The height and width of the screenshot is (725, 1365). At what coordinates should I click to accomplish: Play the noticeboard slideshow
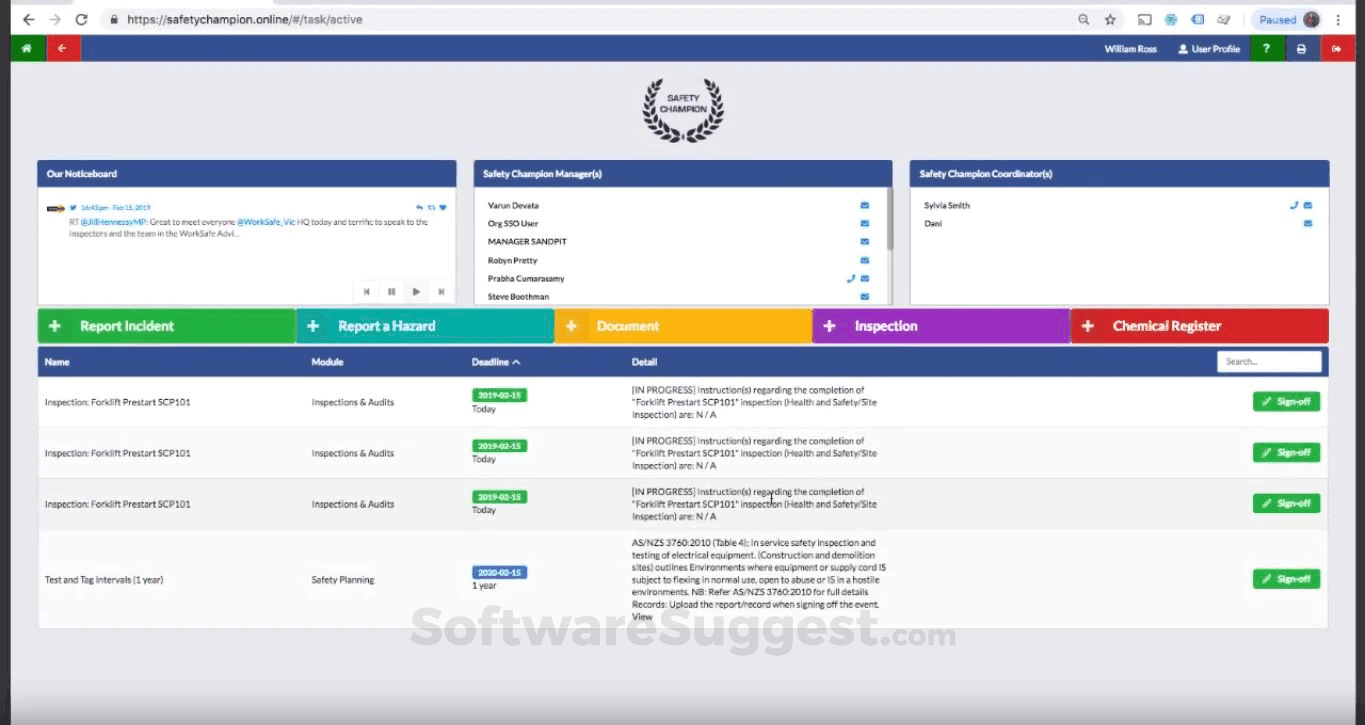[x=415, y=291]
